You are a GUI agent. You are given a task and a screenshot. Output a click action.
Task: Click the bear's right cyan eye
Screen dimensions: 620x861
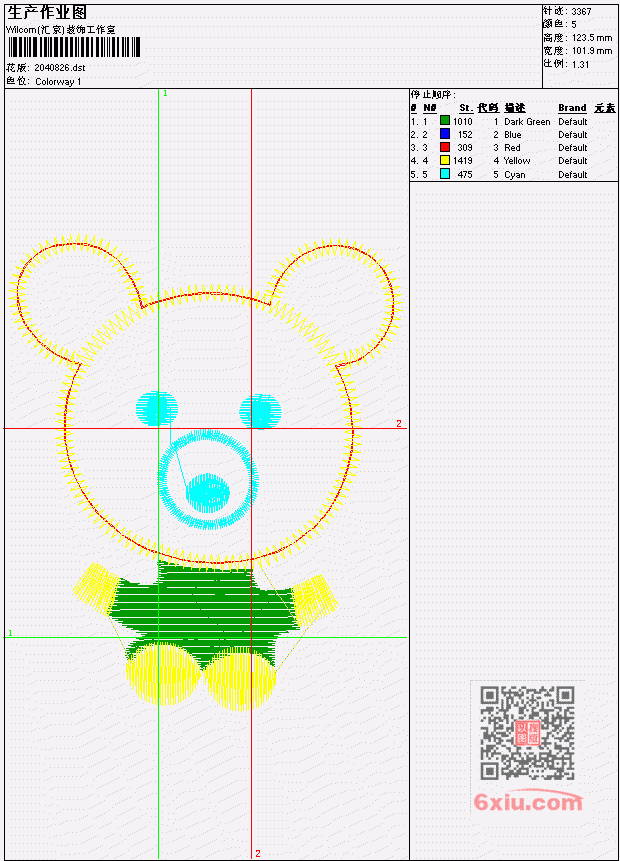coord(260,411)
